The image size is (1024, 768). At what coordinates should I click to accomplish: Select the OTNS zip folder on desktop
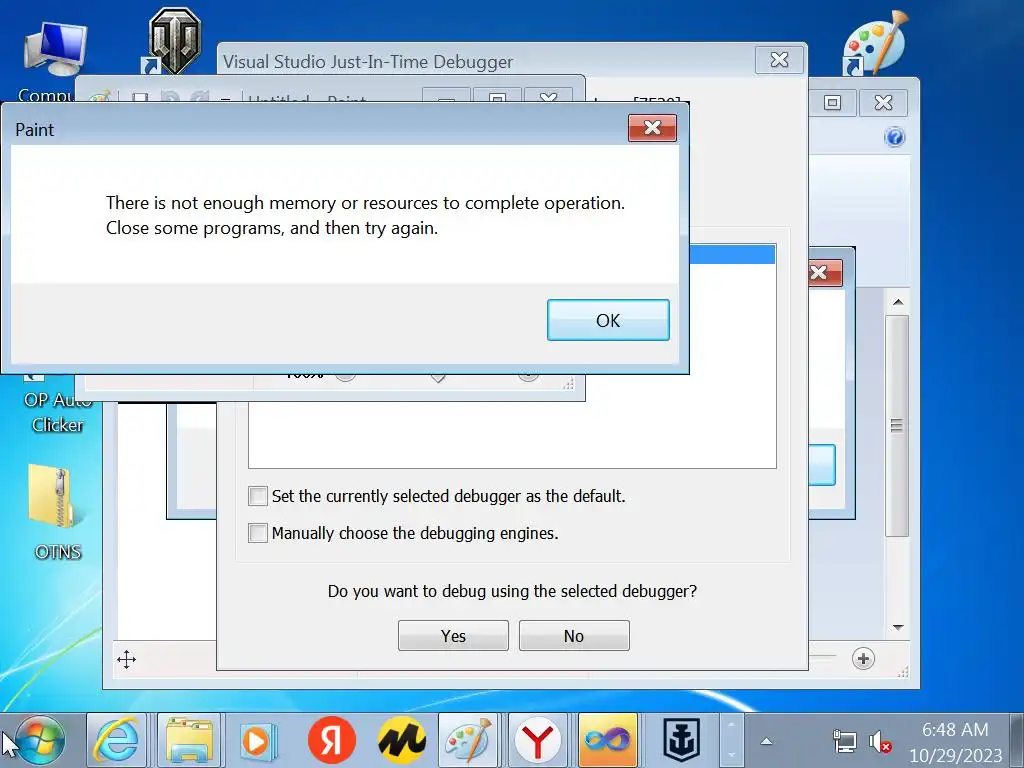click(x=57, y=513)
